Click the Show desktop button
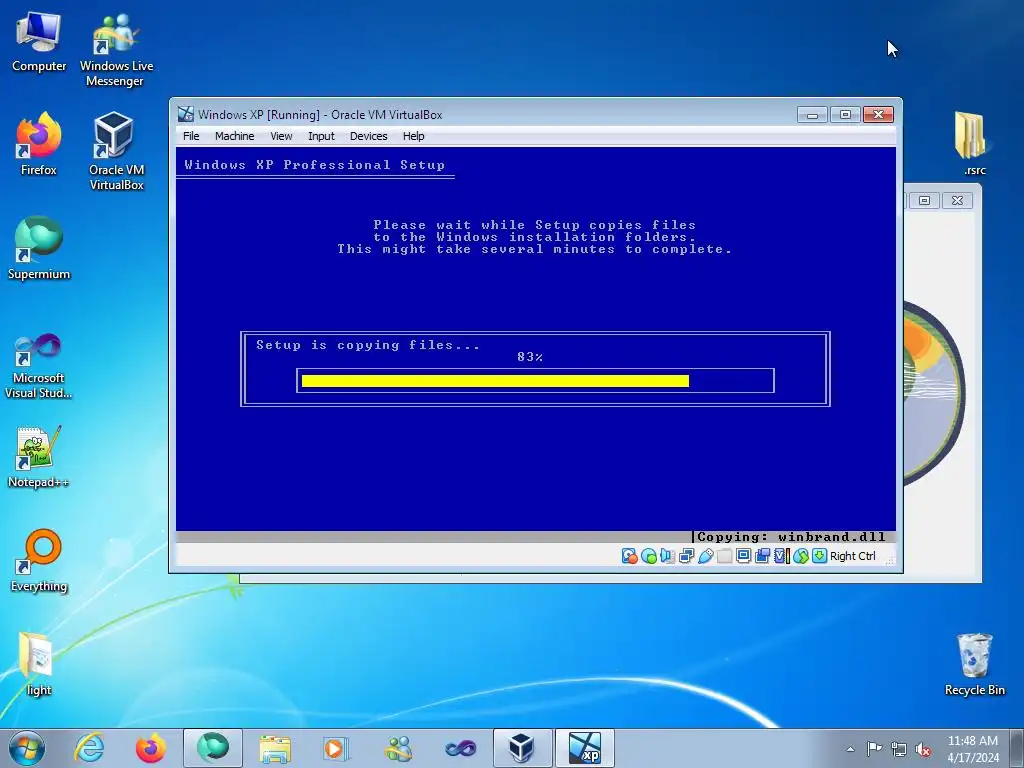The height and width of the screenshot is (768, 1024). pos(1019,748)
